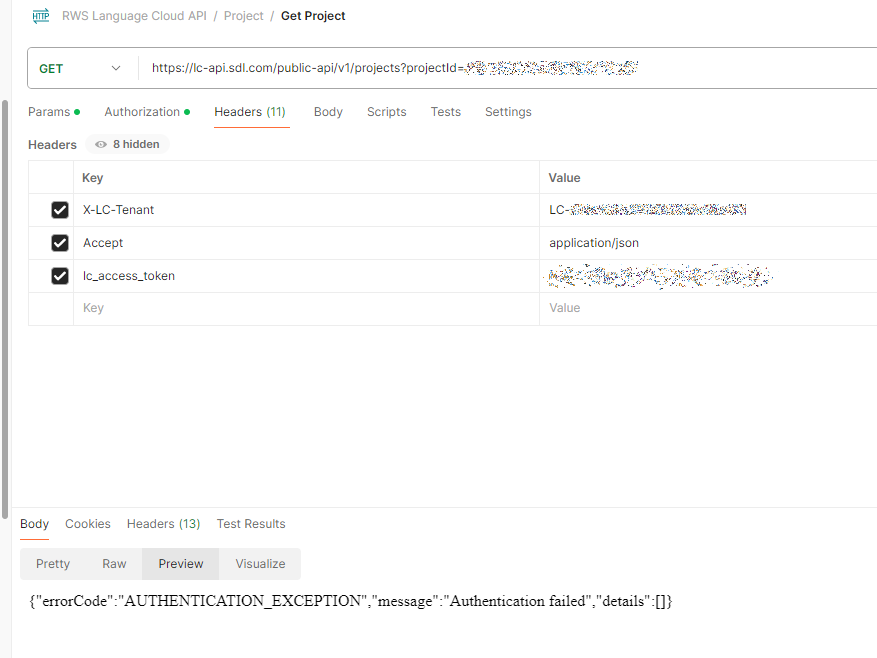Show the 8 hidden headers
The height and width of the screenshot is (658, 877).
(x=128, y=144)
